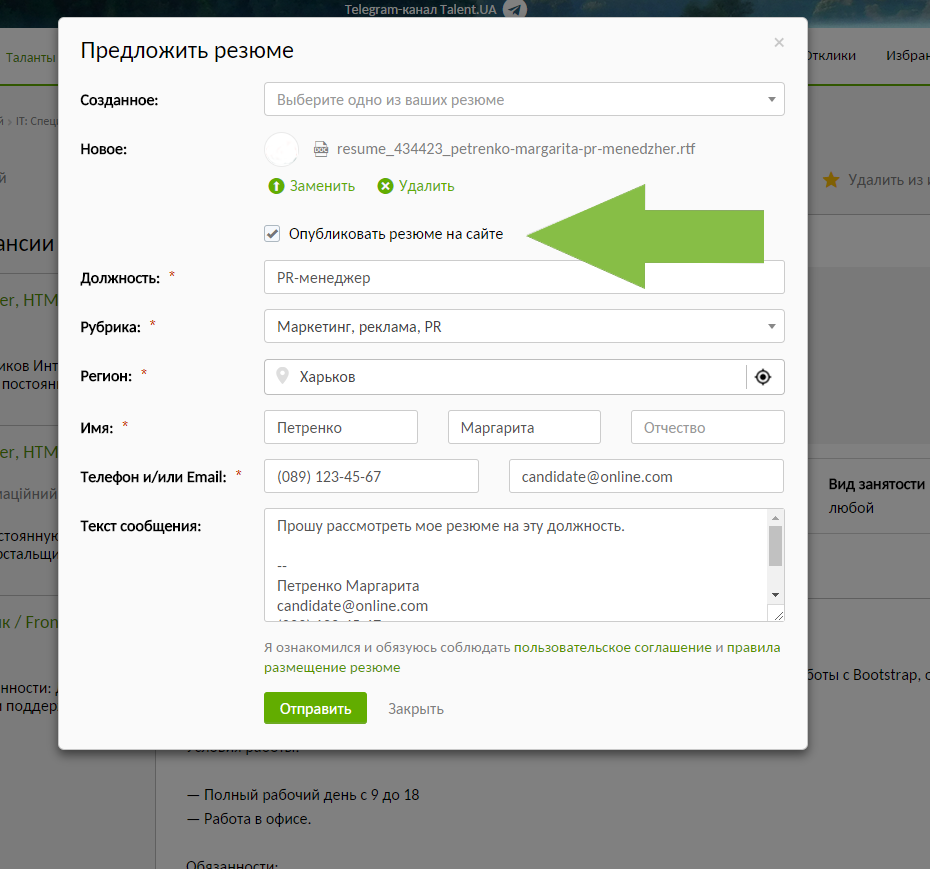Click the star icon next to Удалить из

pyautogui.click(x=830, y=180)
